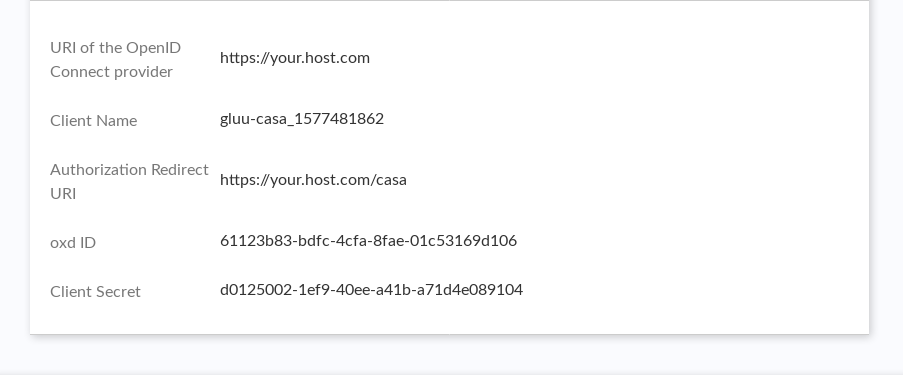The height and width of the screenshot is (375, 903).
Task: Click the https://your.host.com/casa redirect URI value
Action: (313, 180)
